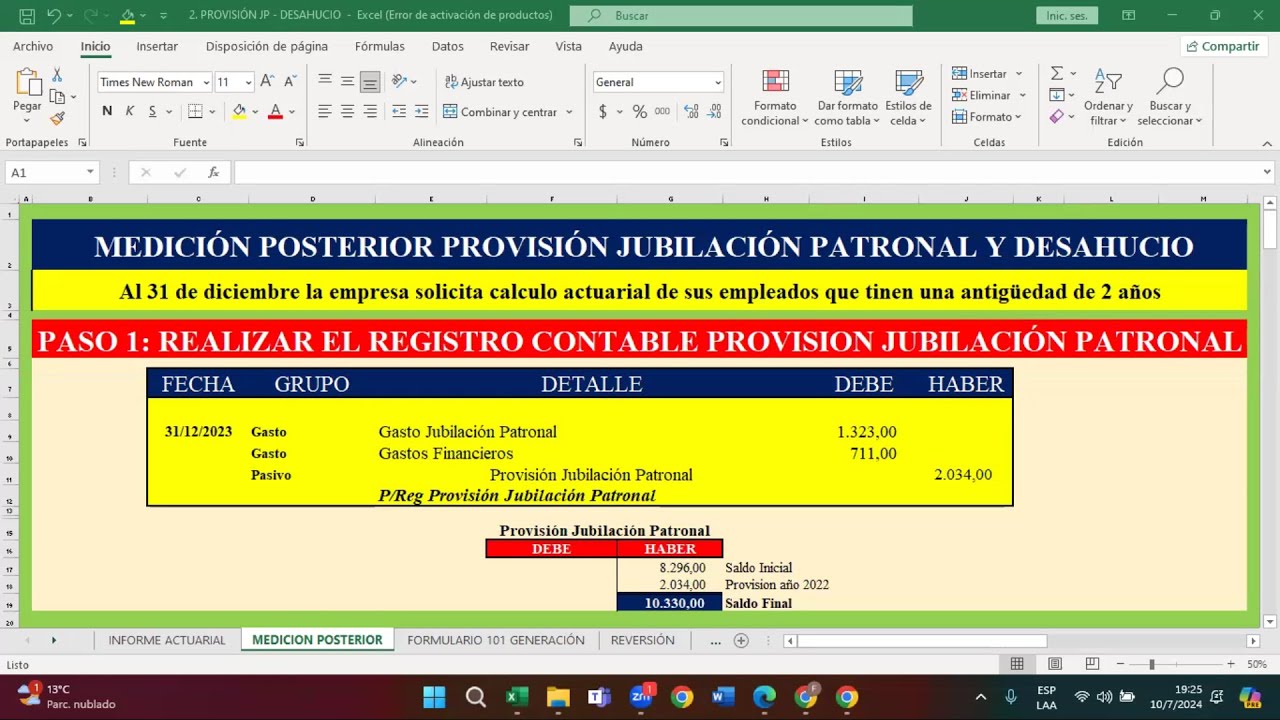
Task: Click the Fill down icon in Edición
Action: pos(1057,95)
